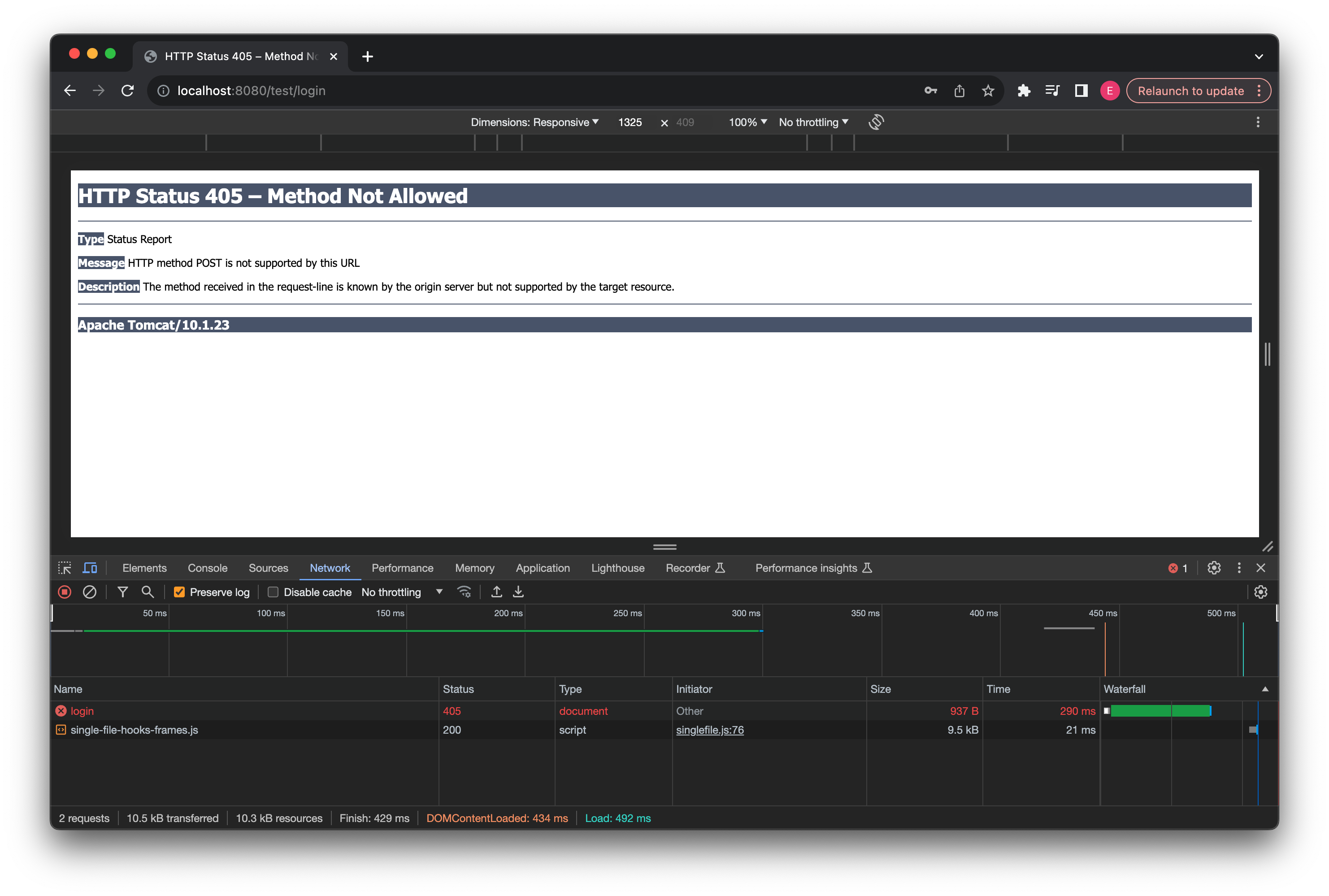Toggle the device toolbar icon

(x=90, y=568)
